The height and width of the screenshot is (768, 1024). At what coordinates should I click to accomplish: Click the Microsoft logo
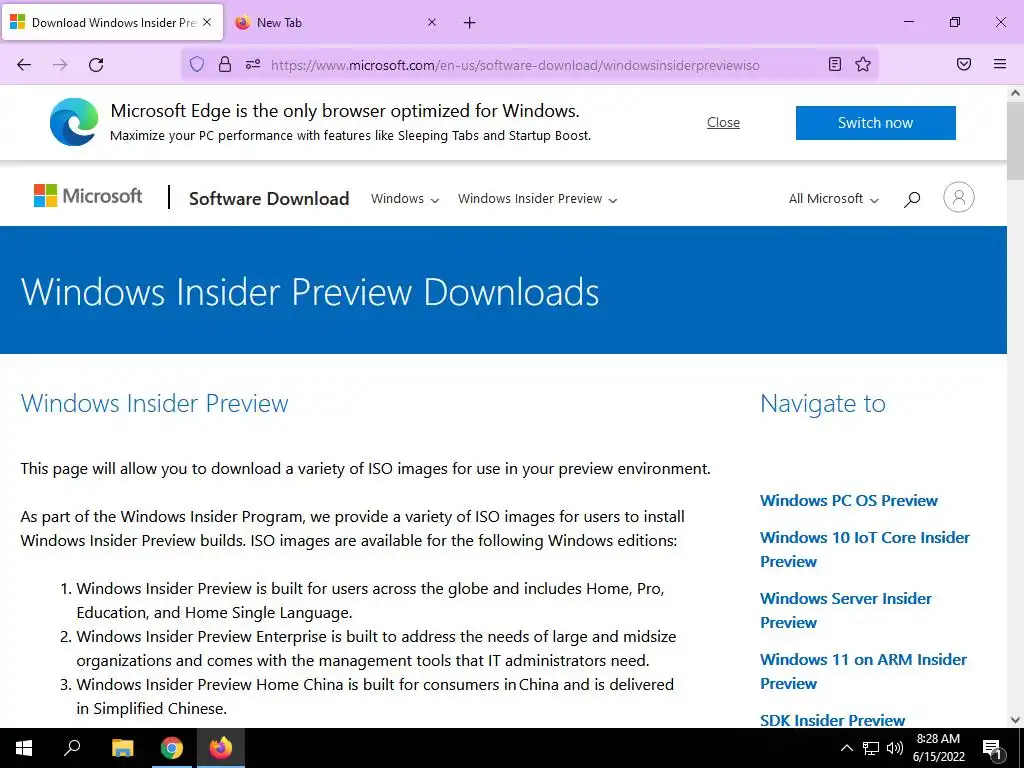pos(88,196)
